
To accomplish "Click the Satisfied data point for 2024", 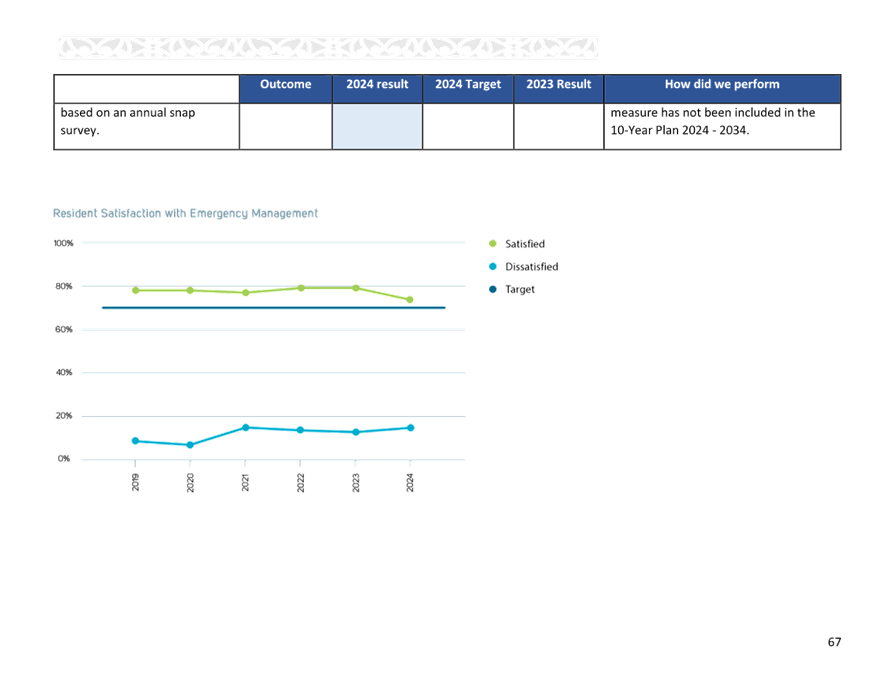I will pyautogui.click(x=409, y=299).
